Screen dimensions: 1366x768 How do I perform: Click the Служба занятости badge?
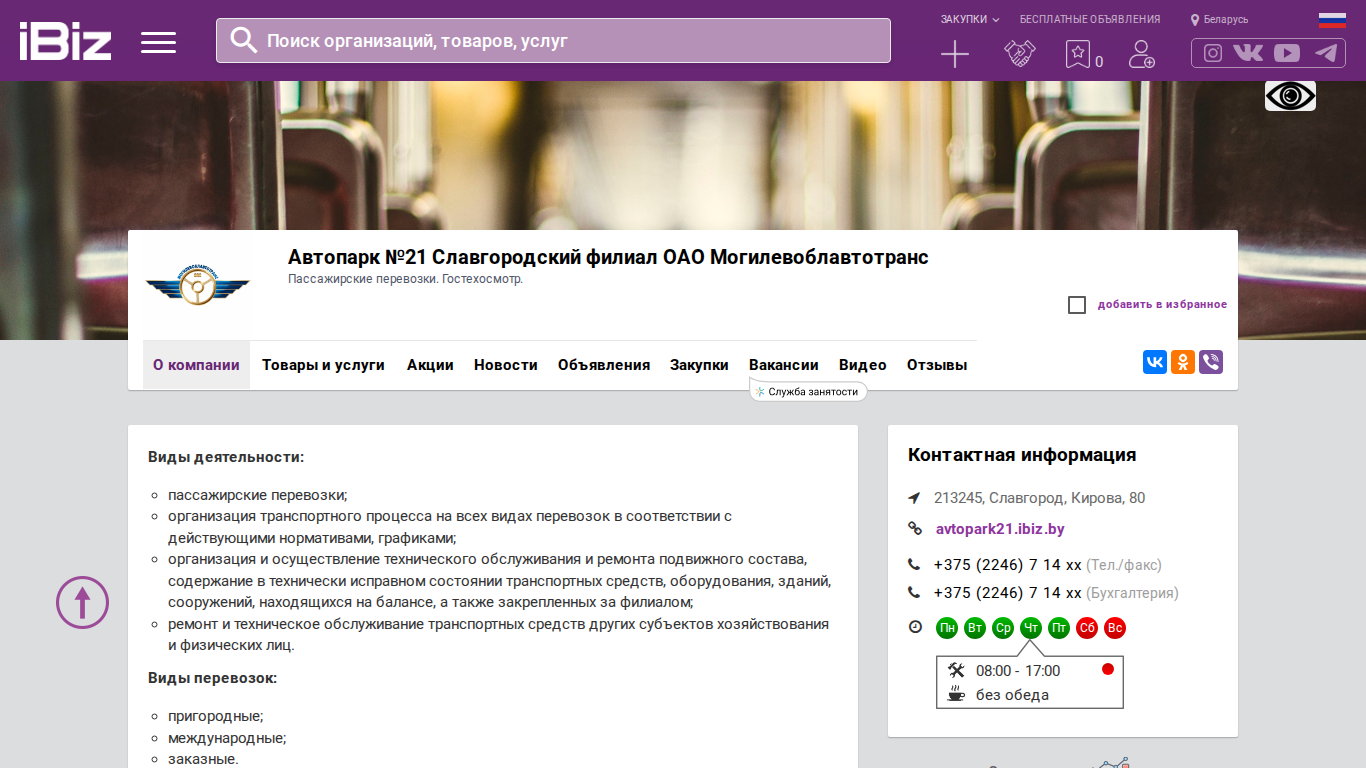(808, 392)
